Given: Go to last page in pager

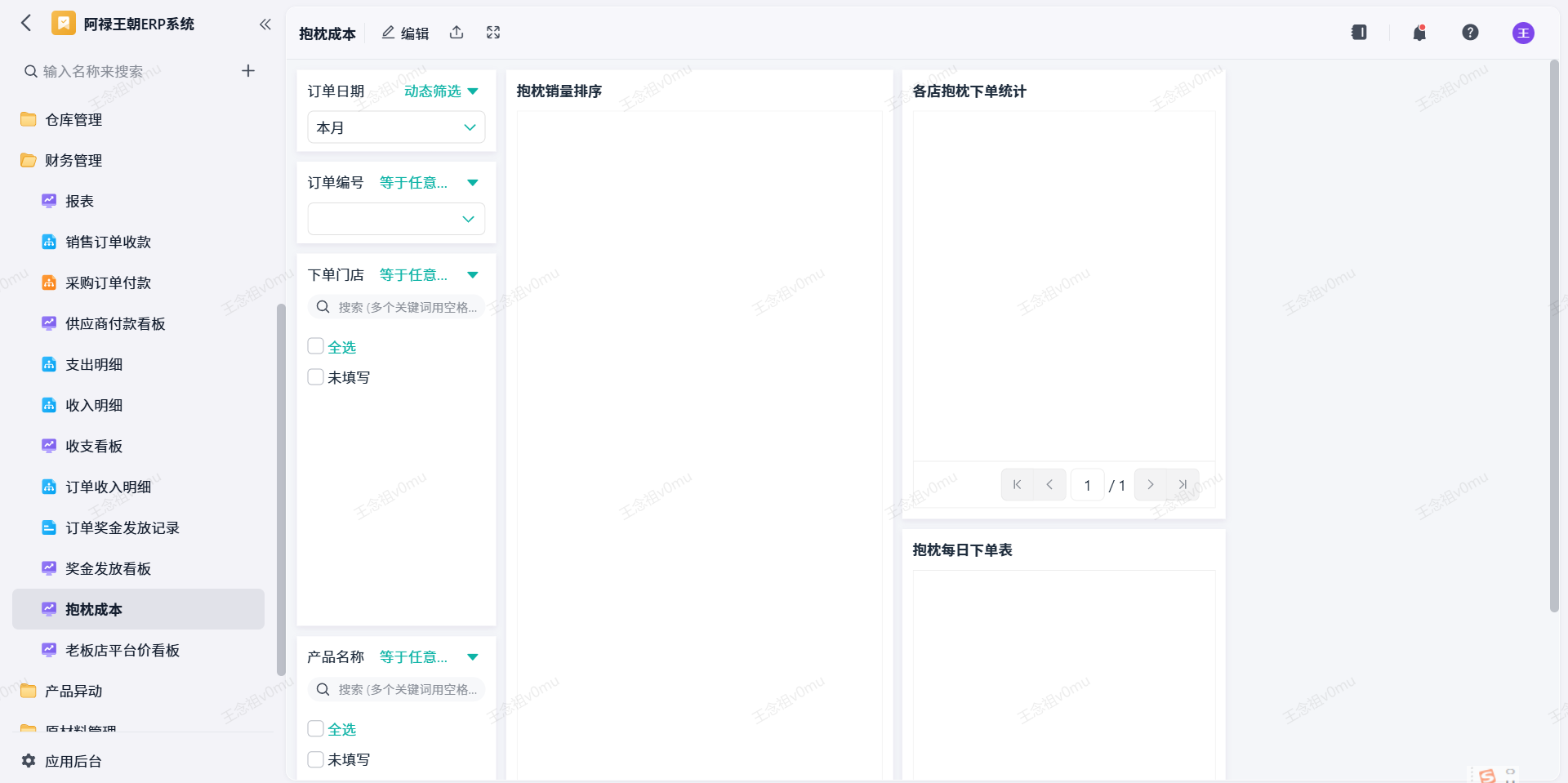Looking at the screenshot, I should click(1183, 485).
